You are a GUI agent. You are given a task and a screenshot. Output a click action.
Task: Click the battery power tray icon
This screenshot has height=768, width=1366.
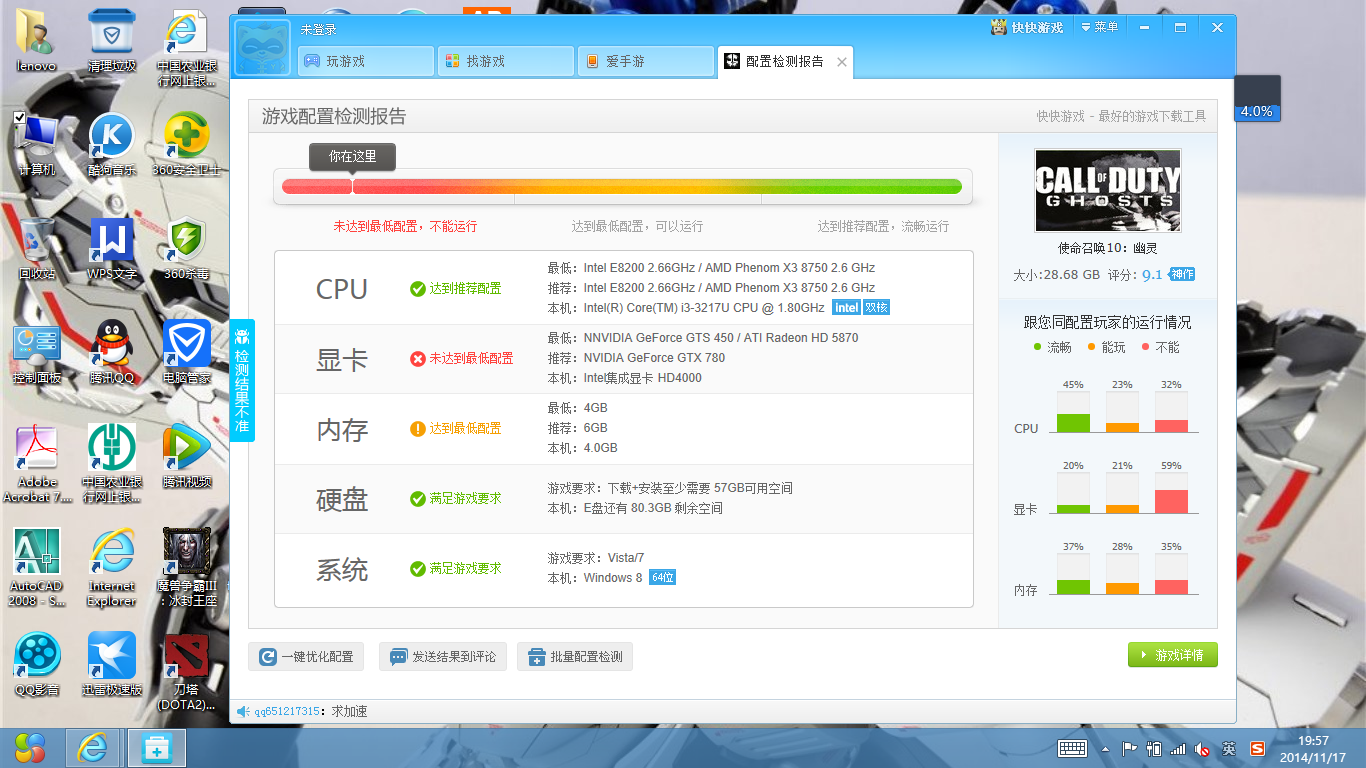1154,748
